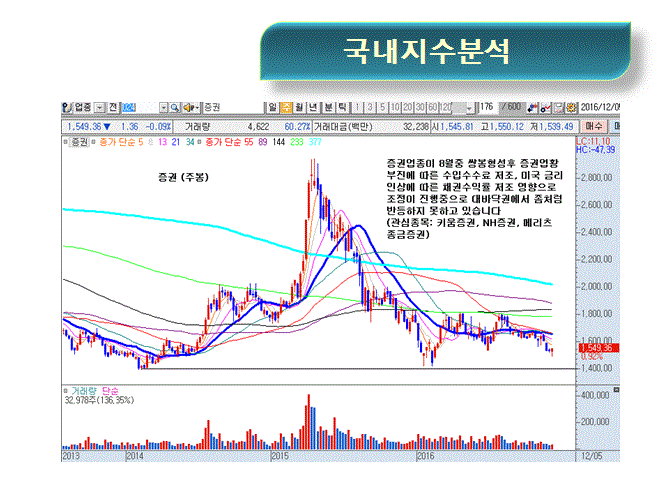Choose the 120 interval button

point(445,107)
